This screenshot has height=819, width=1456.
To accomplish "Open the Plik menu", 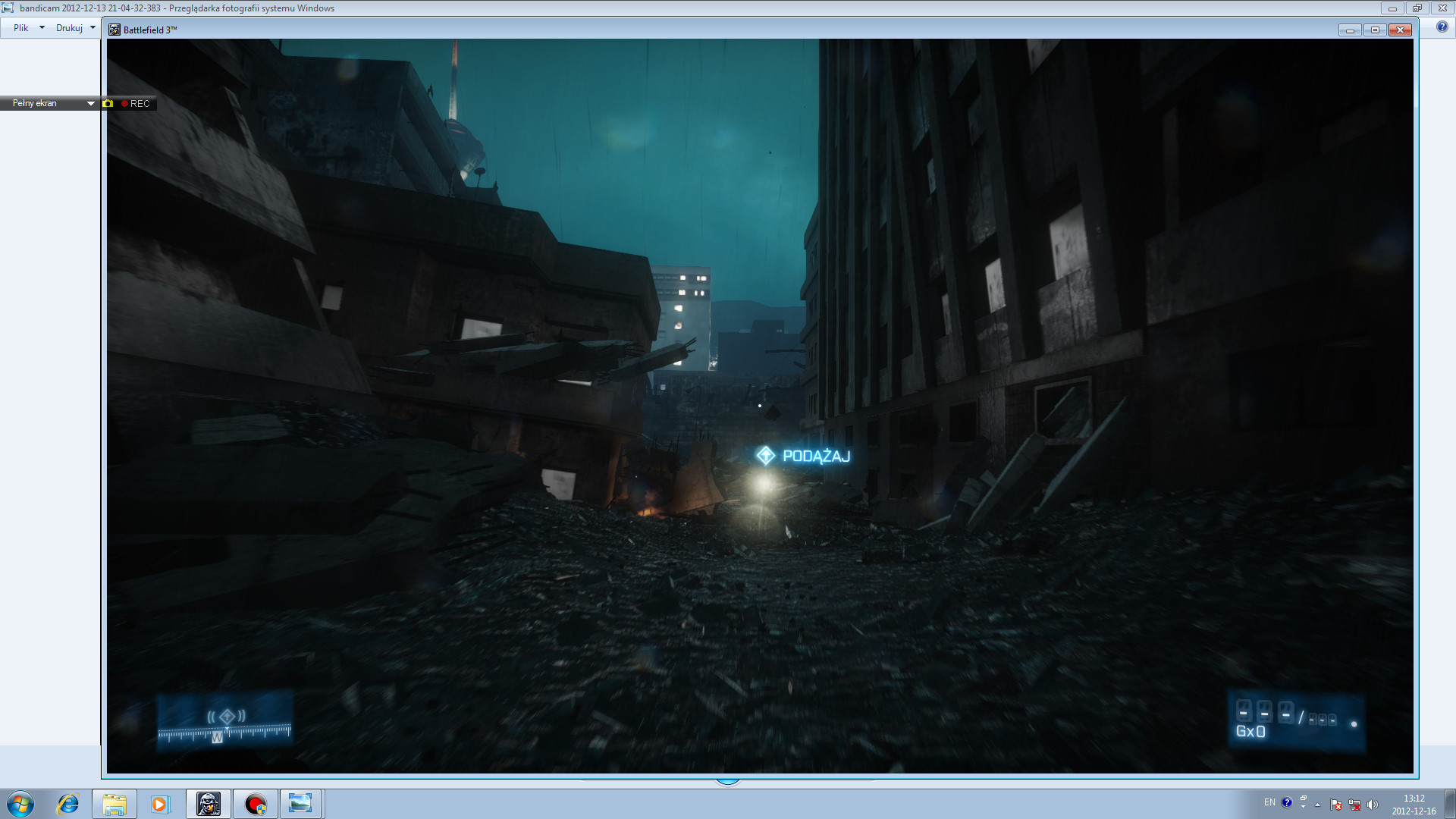I will point(29,28).
